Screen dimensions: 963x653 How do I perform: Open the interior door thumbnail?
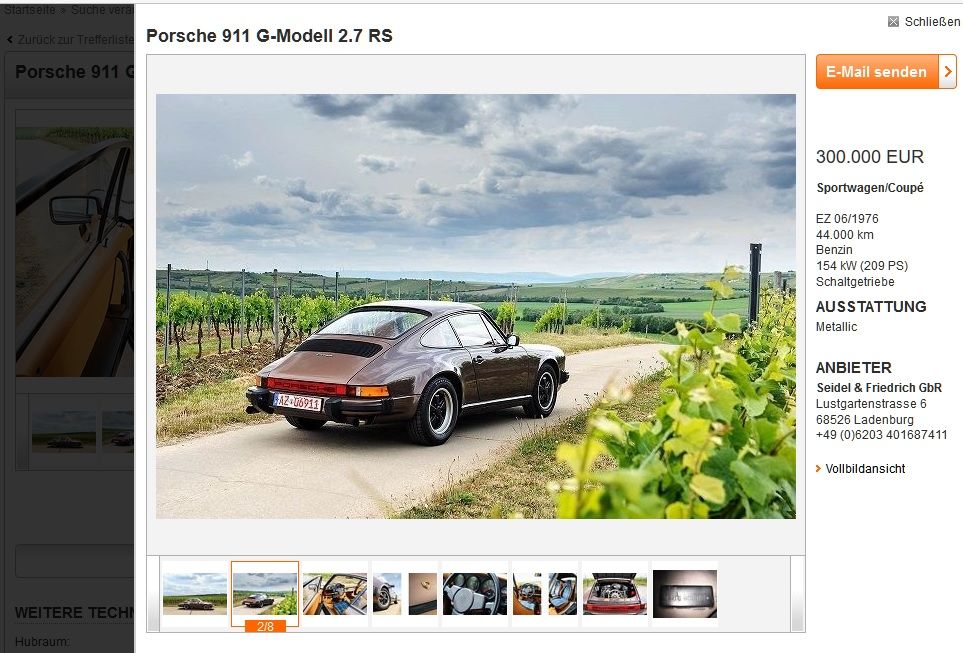tap(335, 593)
